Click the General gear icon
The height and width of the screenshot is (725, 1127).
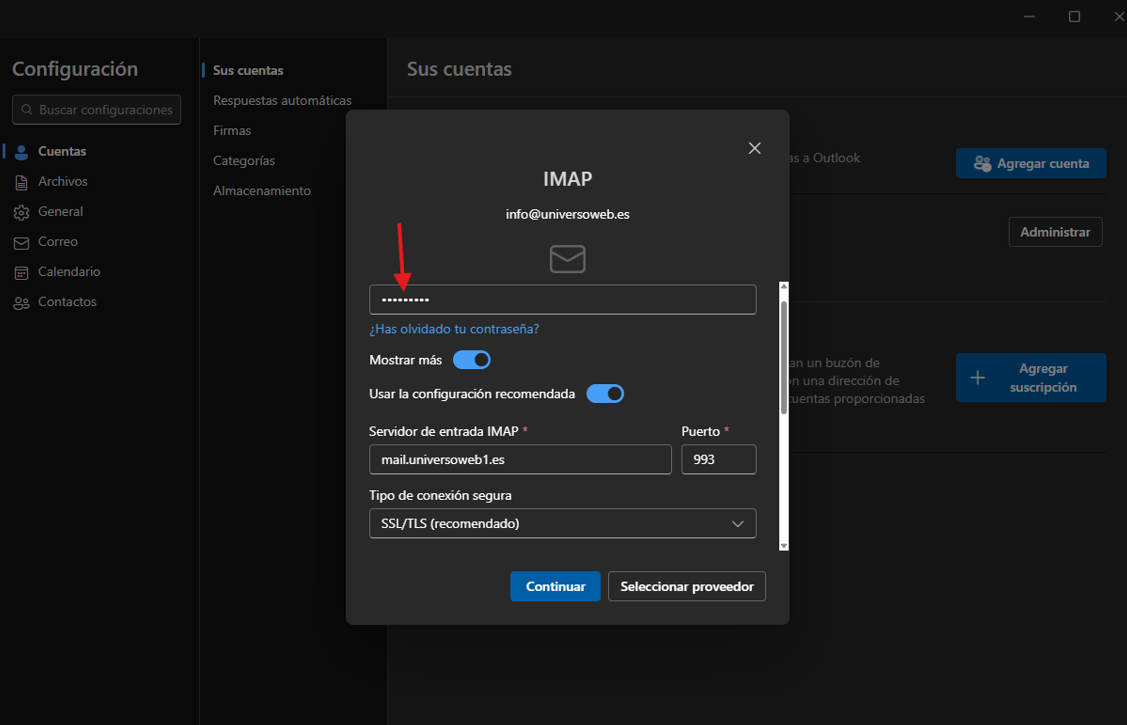click(21, 212)
